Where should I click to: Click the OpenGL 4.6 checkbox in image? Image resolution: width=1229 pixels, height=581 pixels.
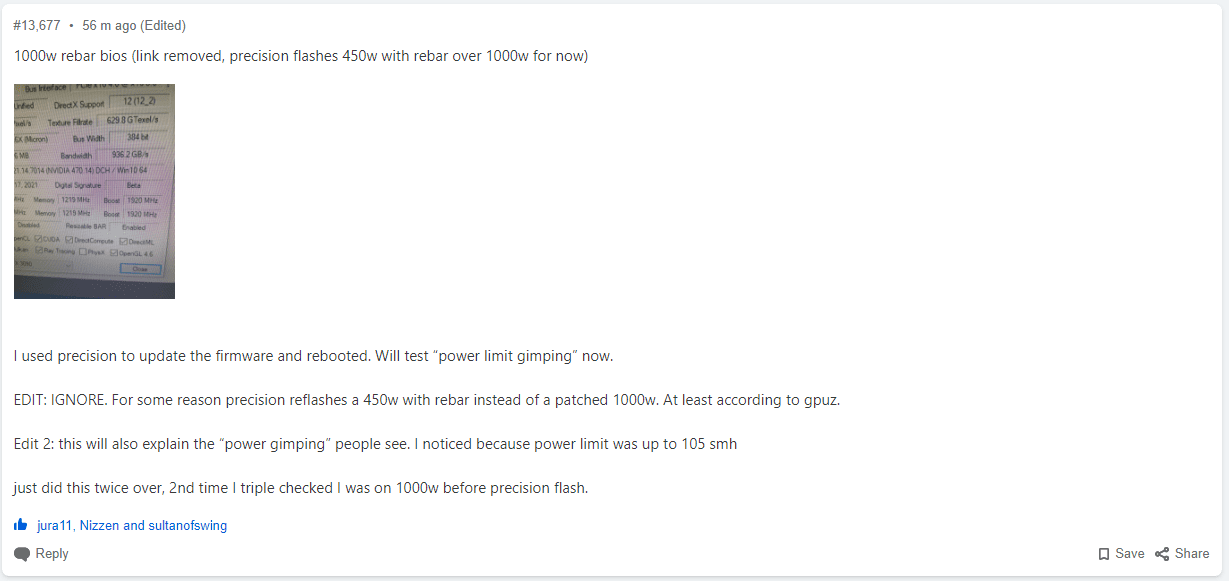114,253
